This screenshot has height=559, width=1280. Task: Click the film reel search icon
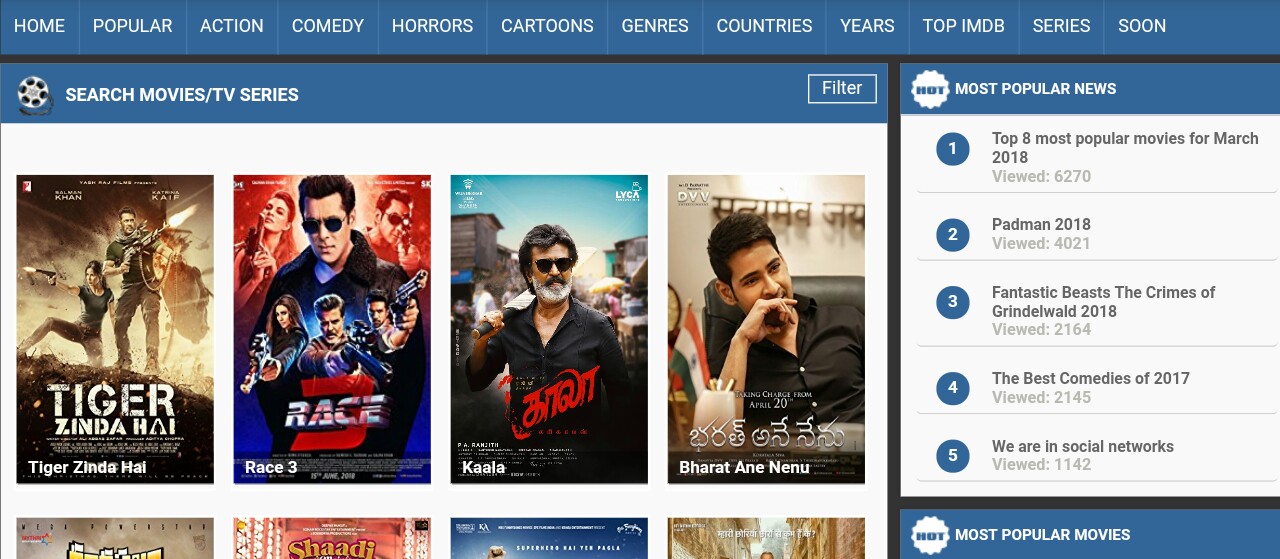pyautogui.click(x=35, y=95)
